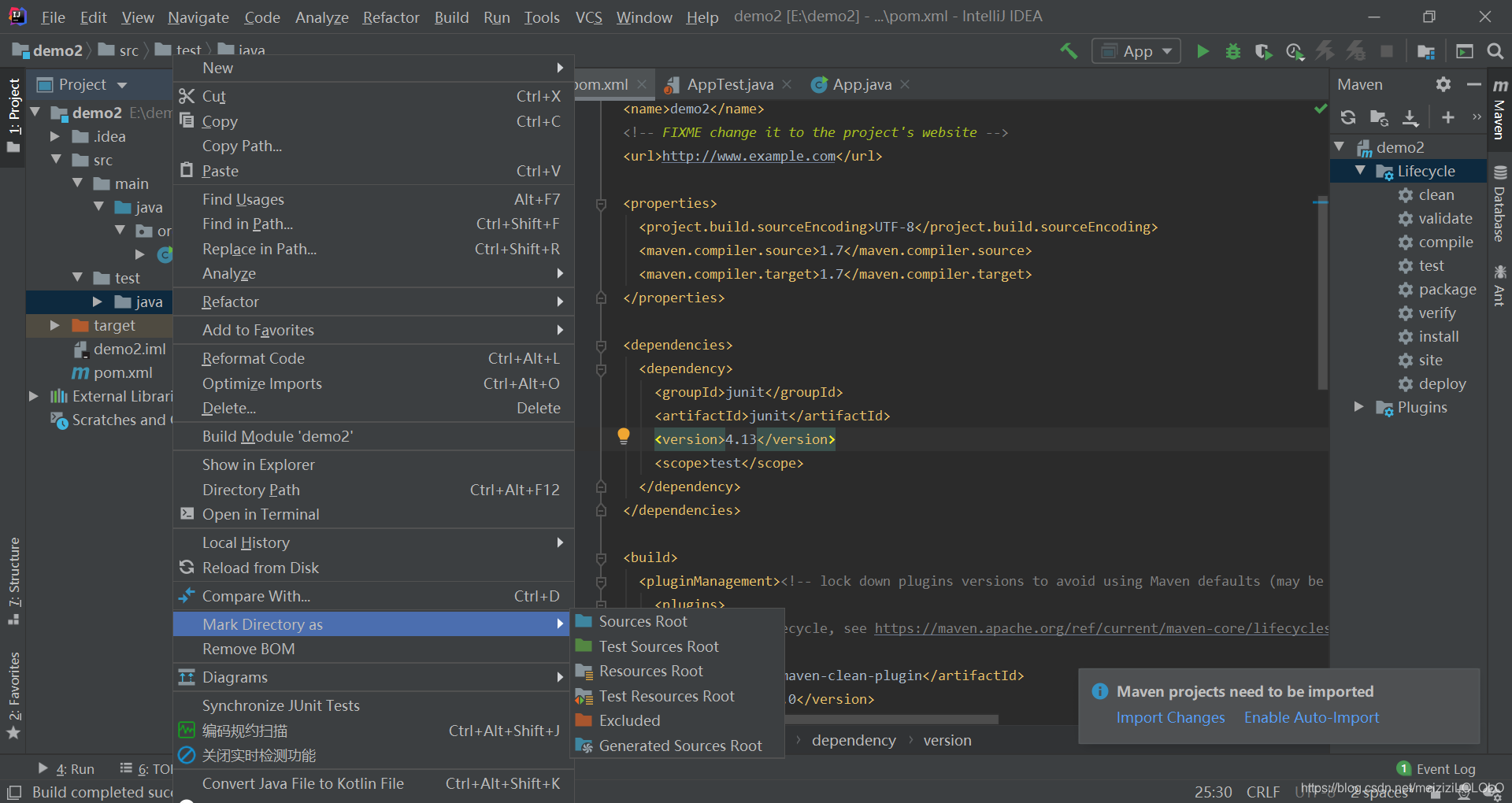The image size is (1512, 803).
Task: Expand the Plugins node in Maven
Action: click(1358, 407)
